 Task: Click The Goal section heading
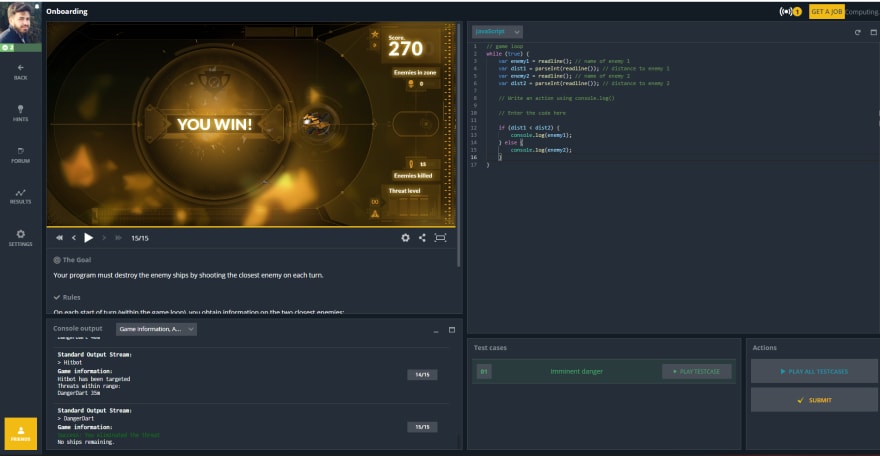point(72,260)
